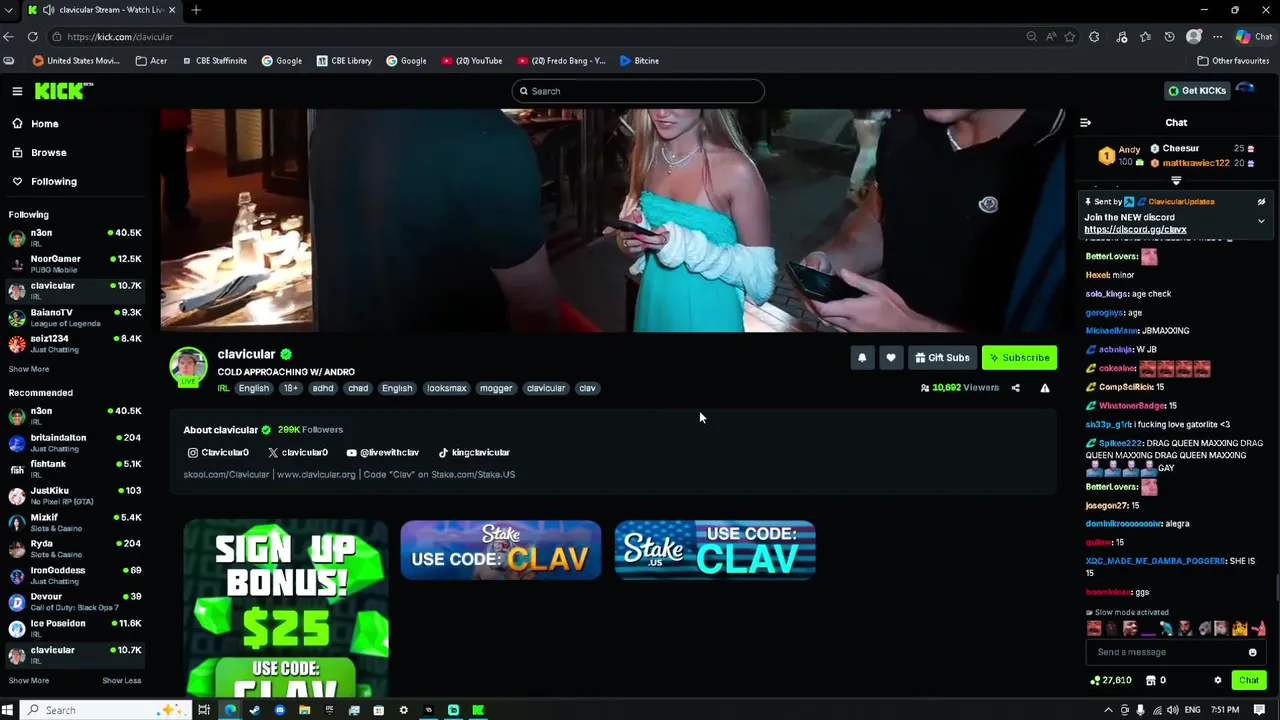The height and width of the screenshot is (720, 1280).
Task: Go to Browse in sidebar
Action: (x=48, y=153)
